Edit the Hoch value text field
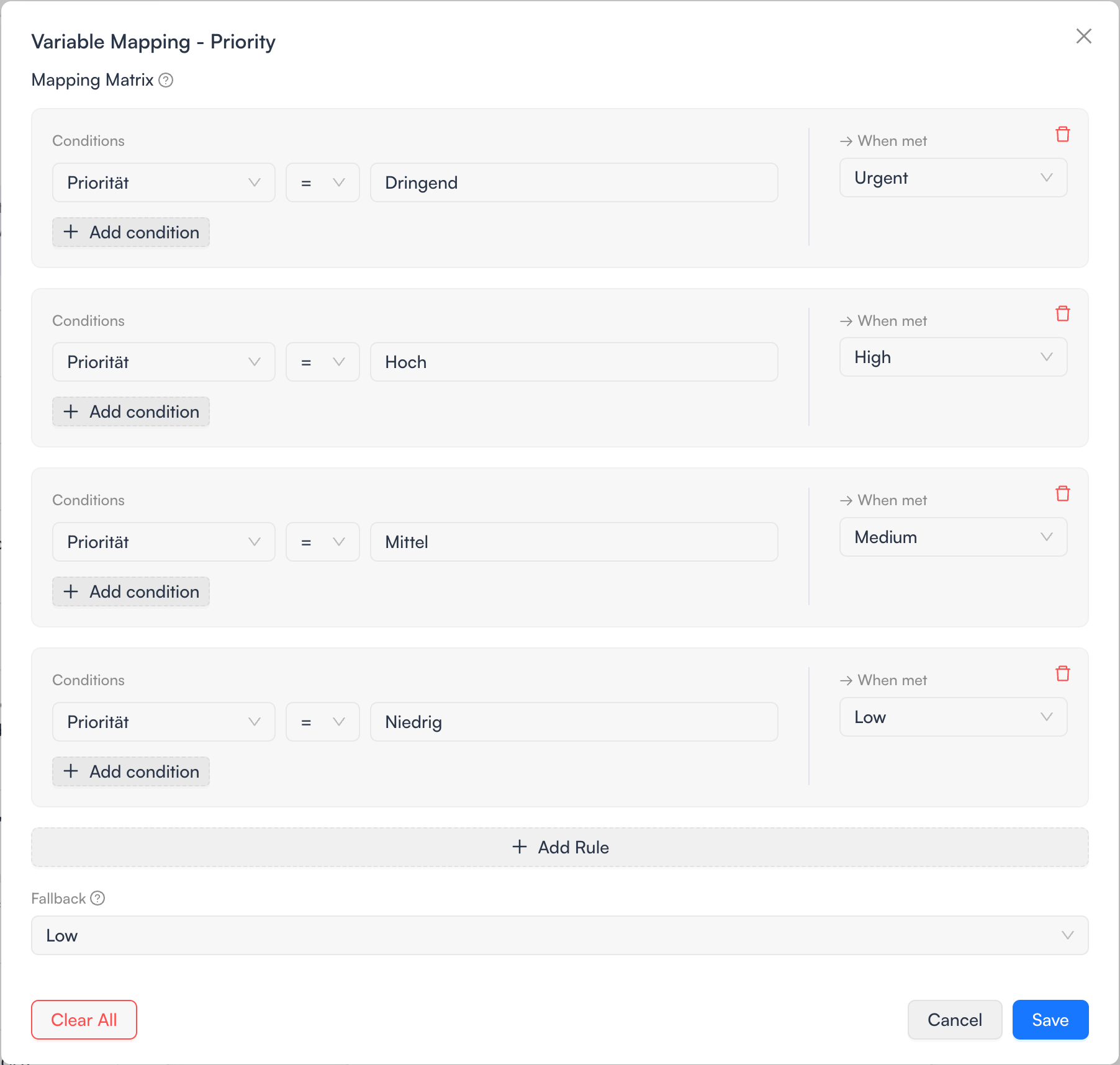This screenshot has height=1065, width=1120. coord(574,362)
